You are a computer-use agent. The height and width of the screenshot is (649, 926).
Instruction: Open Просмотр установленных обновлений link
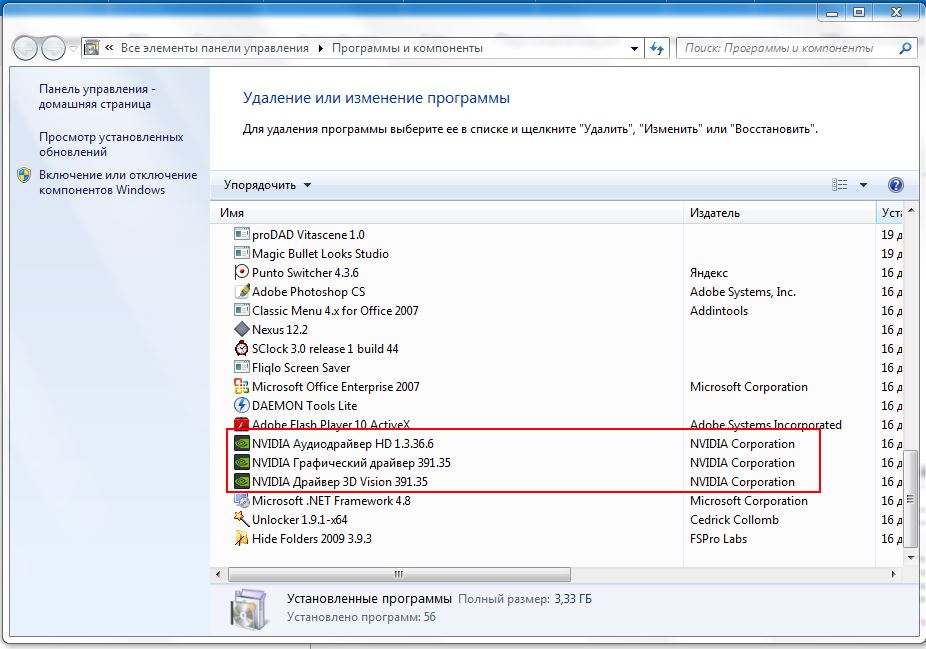coord(111,144)
